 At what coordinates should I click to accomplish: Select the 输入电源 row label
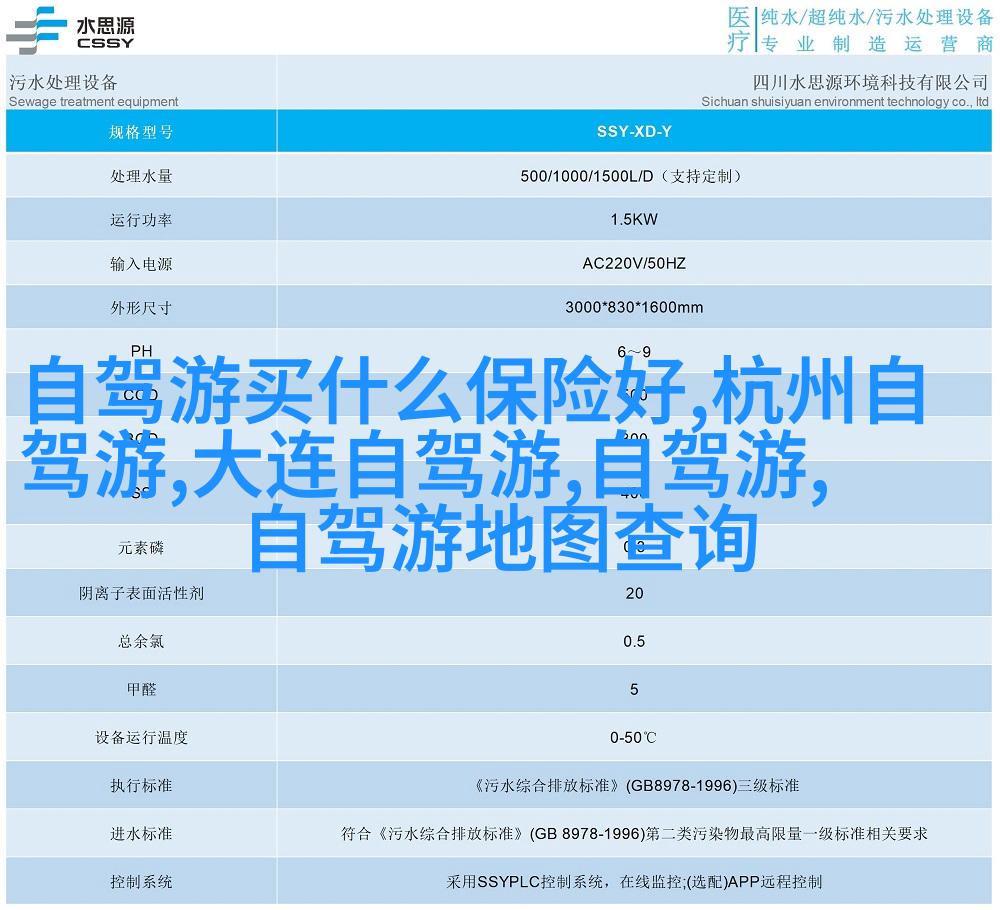pos(141,264)
